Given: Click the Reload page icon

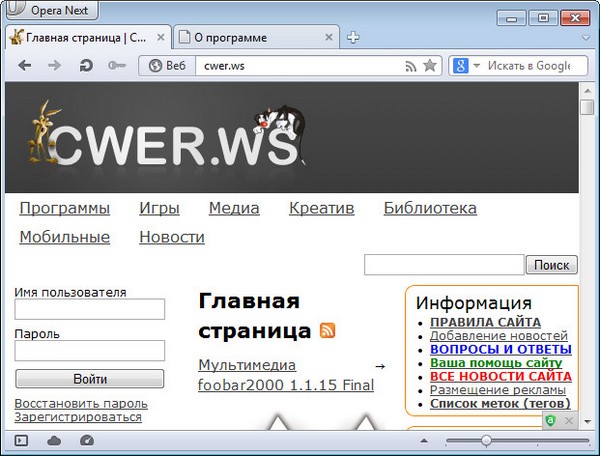Looking at the screenshot, I should click(85, 66).
